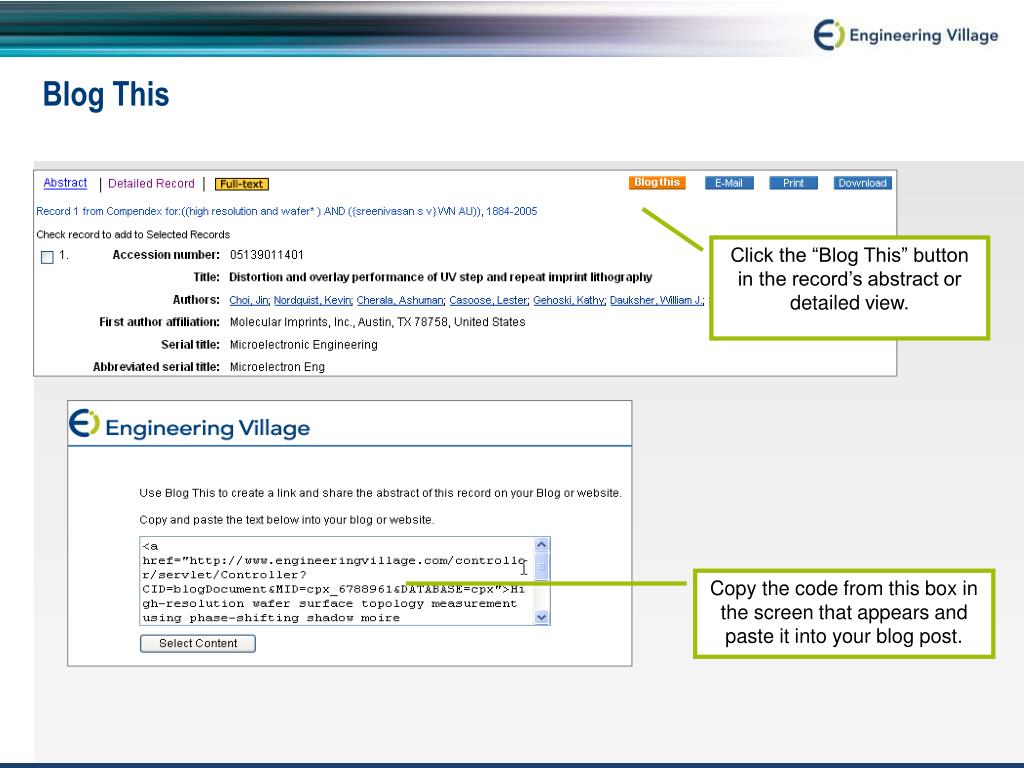Screen dimensions: 1024x768
Task: Click serial title Microelectronic Engineering
Action: [x=304, y=345]
